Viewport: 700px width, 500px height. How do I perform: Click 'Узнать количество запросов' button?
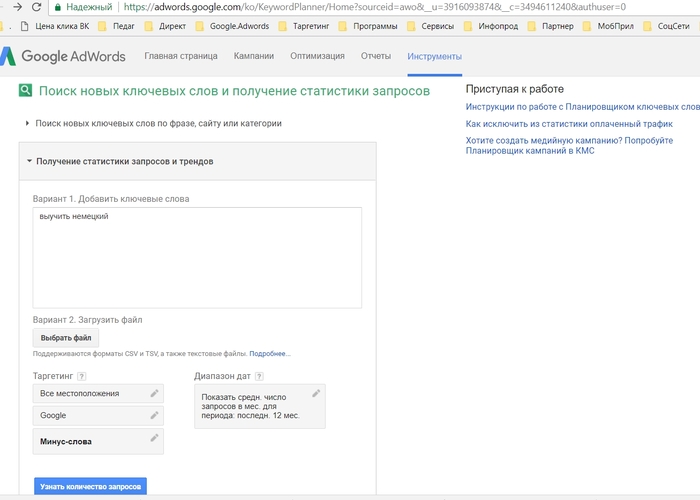[90, 486]
